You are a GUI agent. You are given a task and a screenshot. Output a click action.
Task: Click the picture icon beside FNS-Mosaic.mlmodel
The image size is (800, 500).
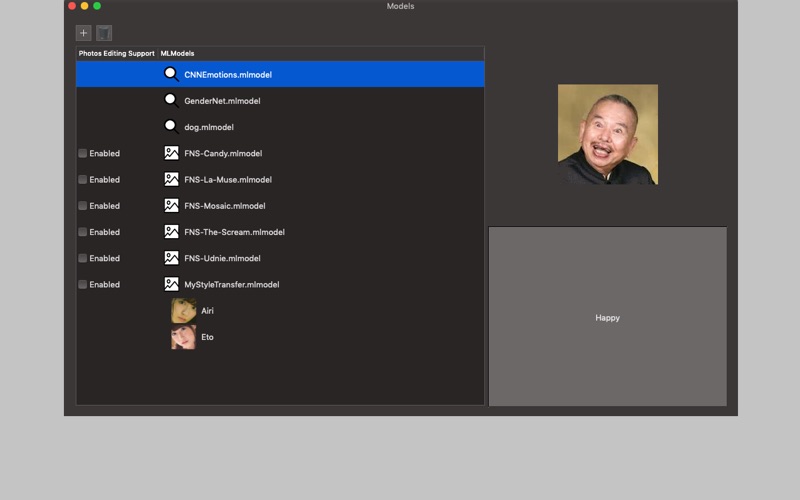pyautogui.click(x=171, y=205)
